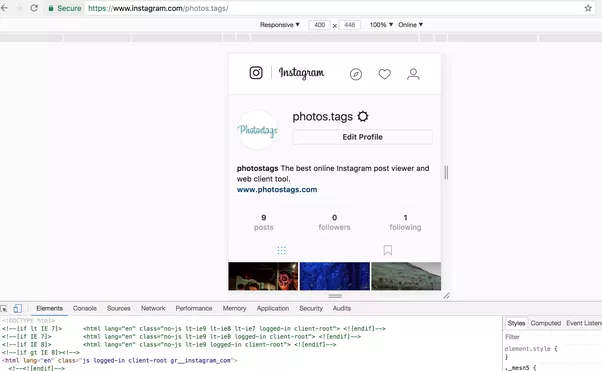Screen dimensions: 602x371
Task: Open the saved bookmark icon
Action: point(388,250)
